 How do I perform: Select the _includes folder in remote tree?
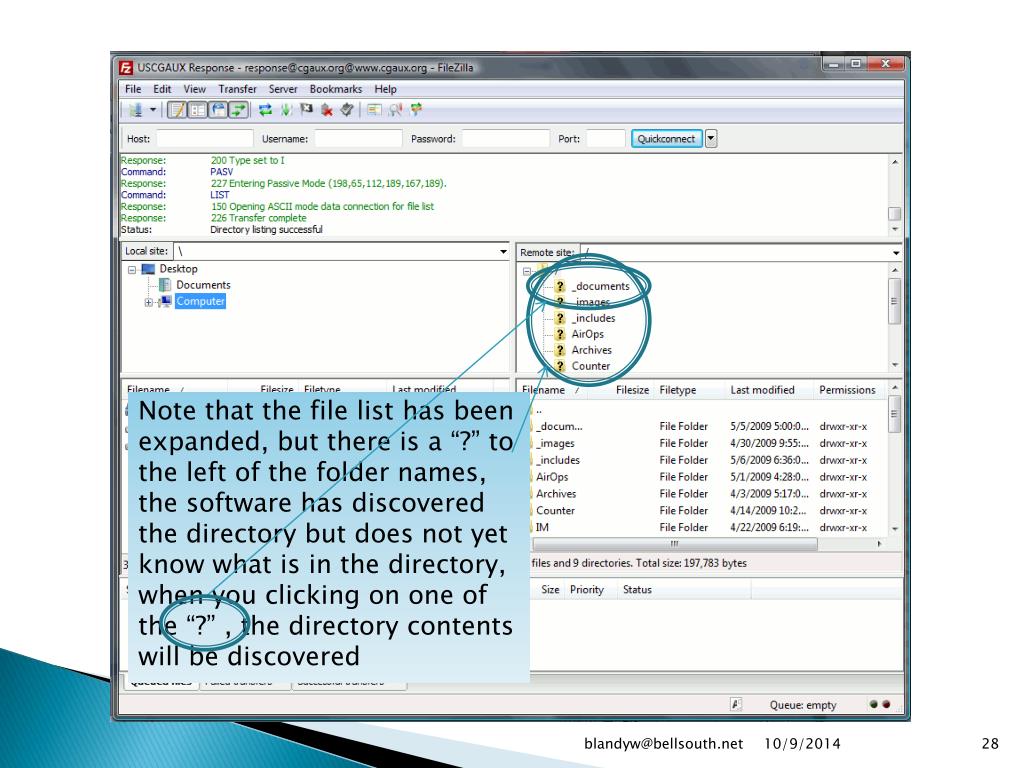[593, 318]
